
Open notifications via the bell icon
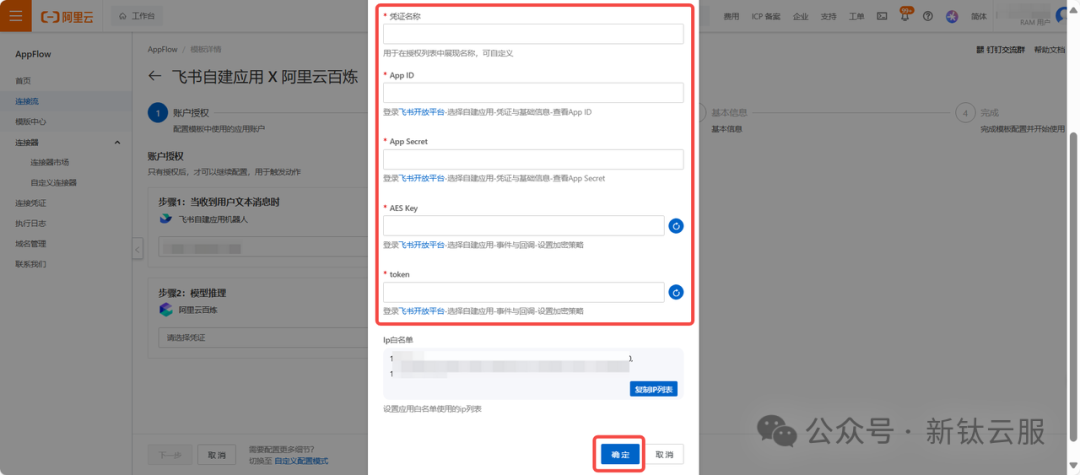click(904, 17)
